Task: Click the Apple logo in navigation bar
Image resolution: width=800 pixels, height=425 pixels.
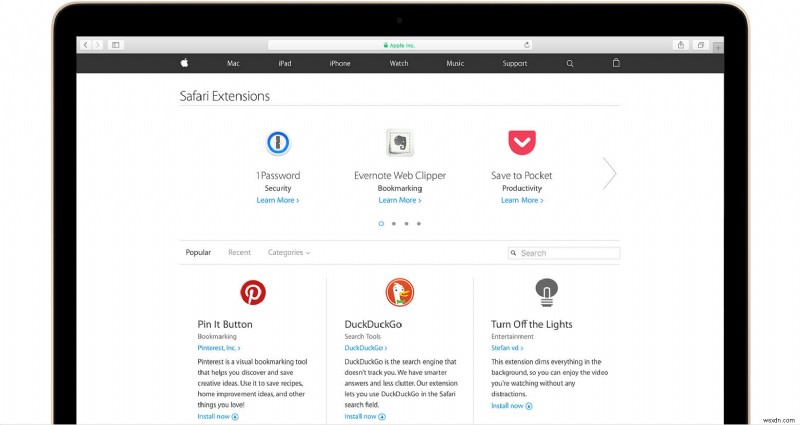Action: point(184,63)
